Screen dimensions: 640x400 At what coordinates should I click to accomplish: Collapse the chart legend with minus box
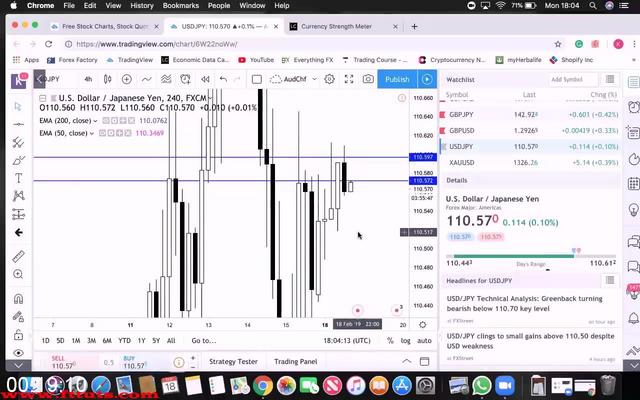[42, 98]
